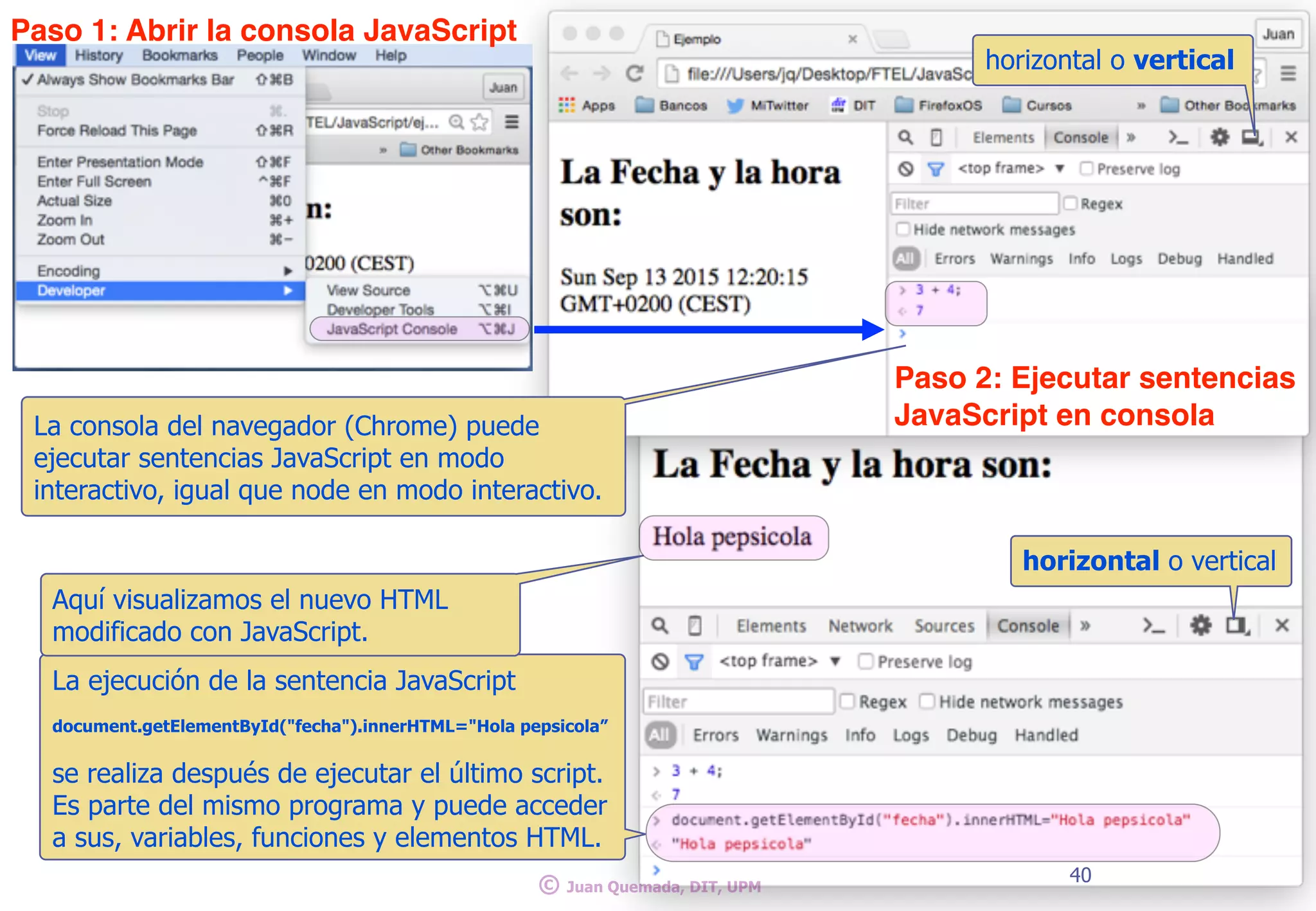
Task: Open the settings gear in the lower DevTools
Action: [1200, 625]
